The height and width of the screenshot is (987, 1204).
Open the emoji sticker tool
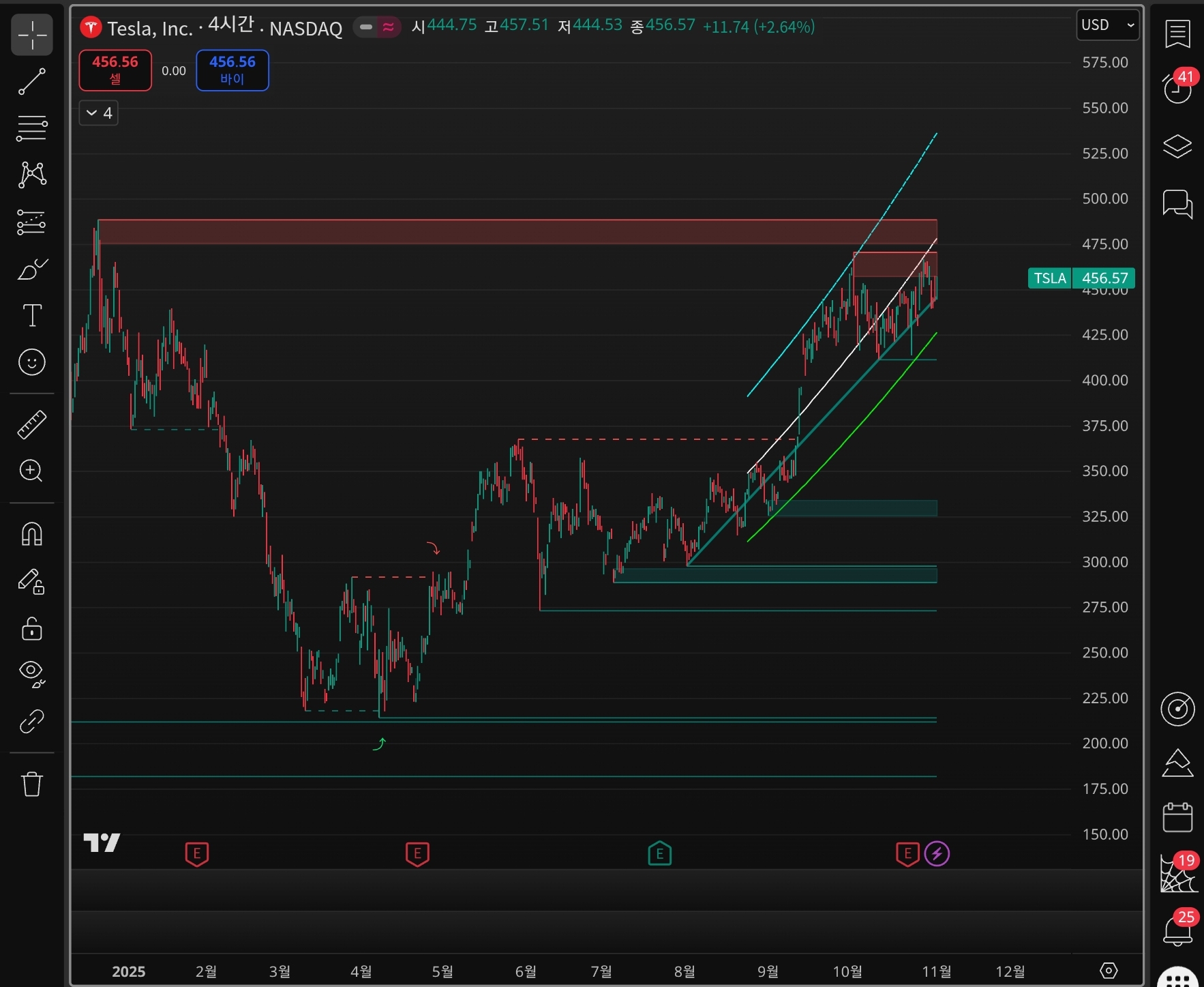pyautogui.click(x=31, y=362)
